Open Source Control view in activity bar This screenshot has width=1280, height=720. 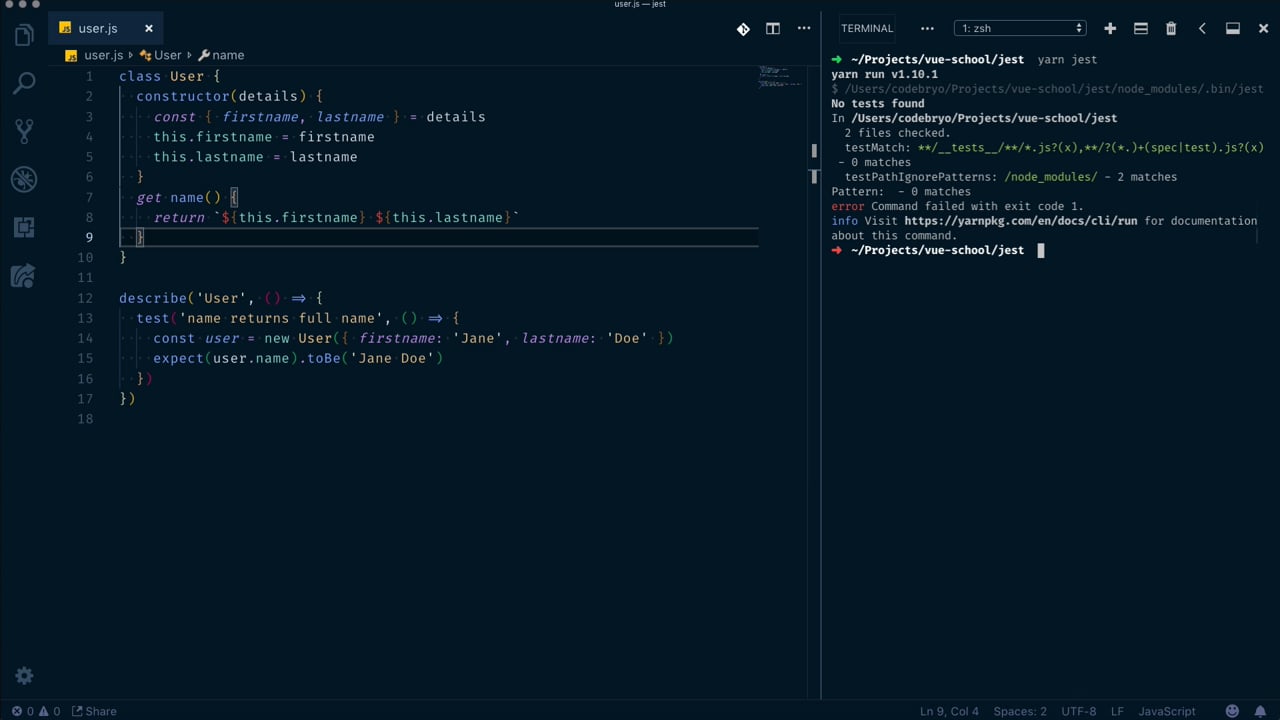pos(24,131)
